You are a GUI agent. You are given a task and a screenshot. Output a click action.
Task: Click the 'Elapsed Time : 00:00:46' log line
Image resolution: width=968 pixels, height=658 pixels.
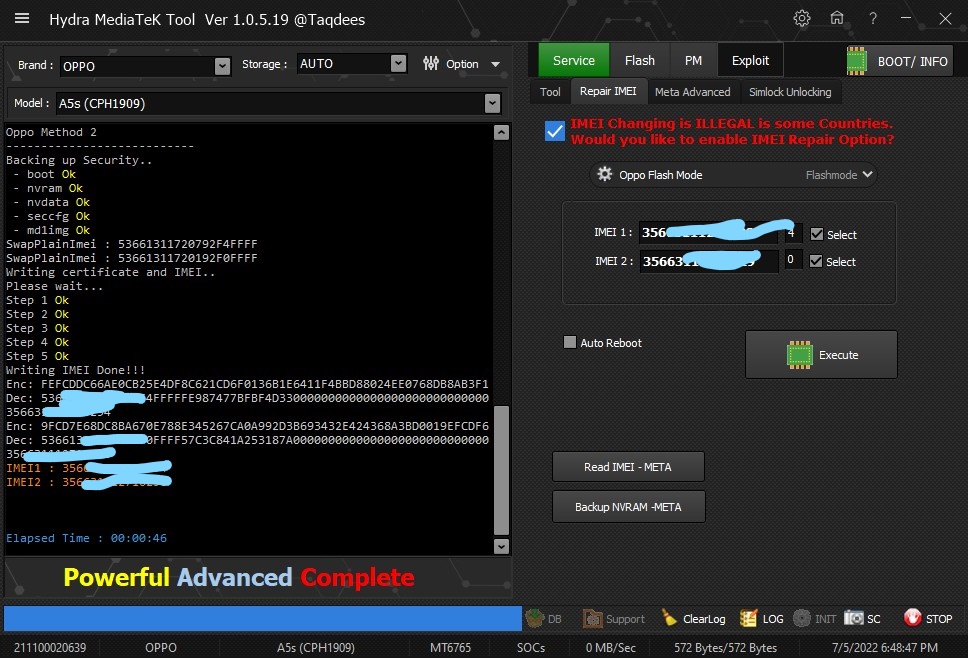coord(86,538)
